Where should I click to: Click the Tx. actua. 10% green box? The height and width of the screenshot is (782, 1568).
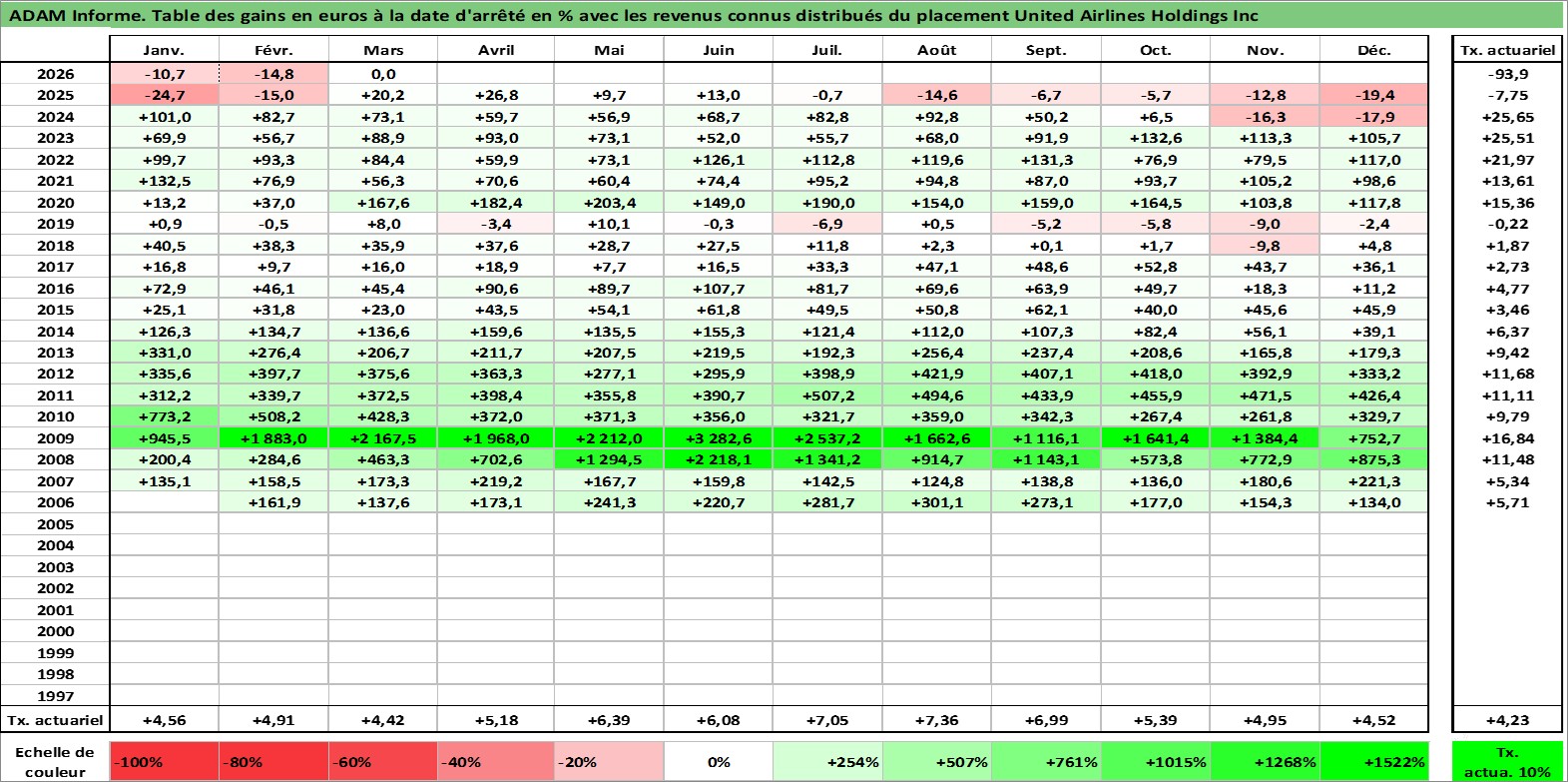click(x=1507, y=762)
